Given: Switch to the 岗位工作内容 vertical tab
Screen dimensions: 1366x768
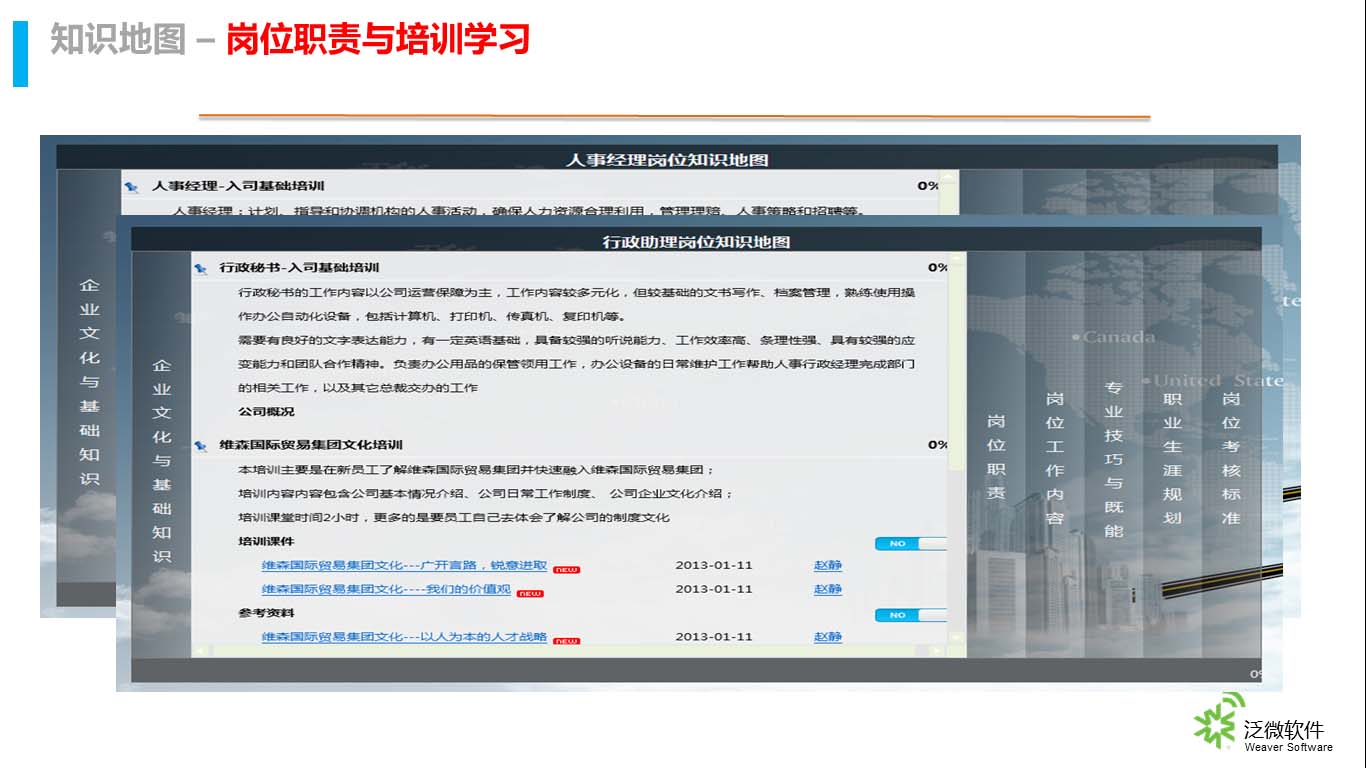Looking at the screenshot, I should (x=1055, y=458).
